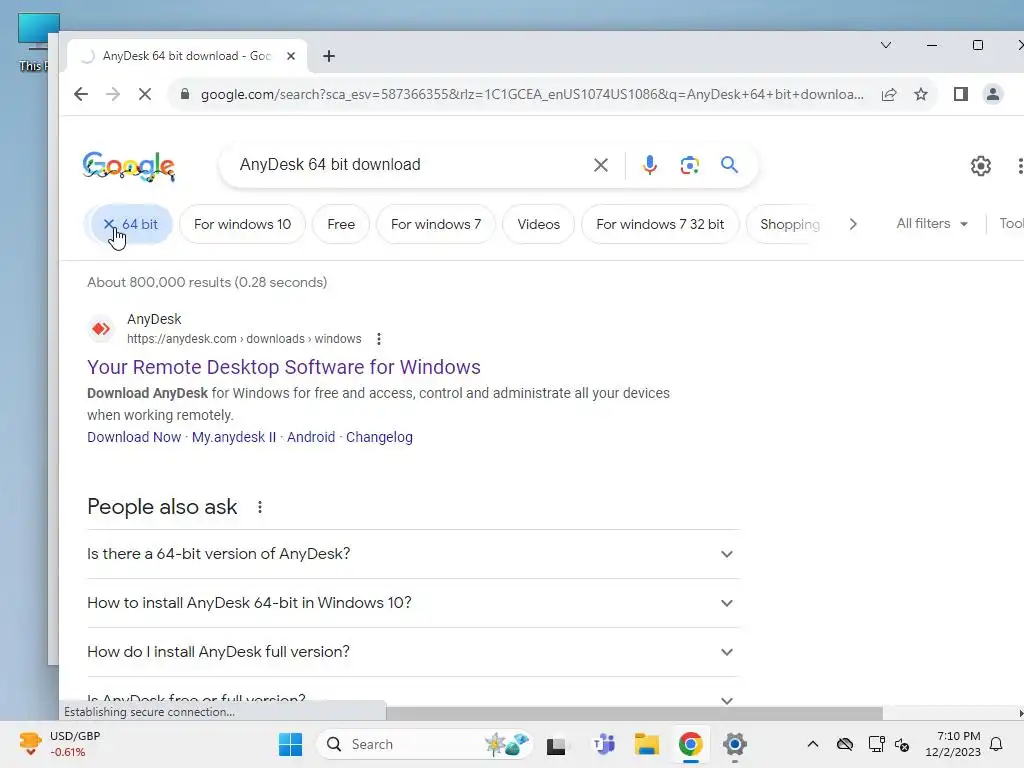
Task: Switch to Videos results
Action: 539,224
